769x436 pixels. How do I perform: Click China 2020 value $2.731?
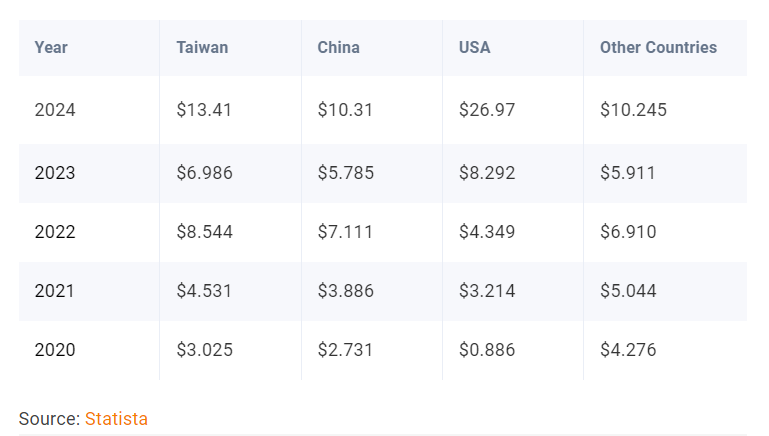(x=345, y=350)
